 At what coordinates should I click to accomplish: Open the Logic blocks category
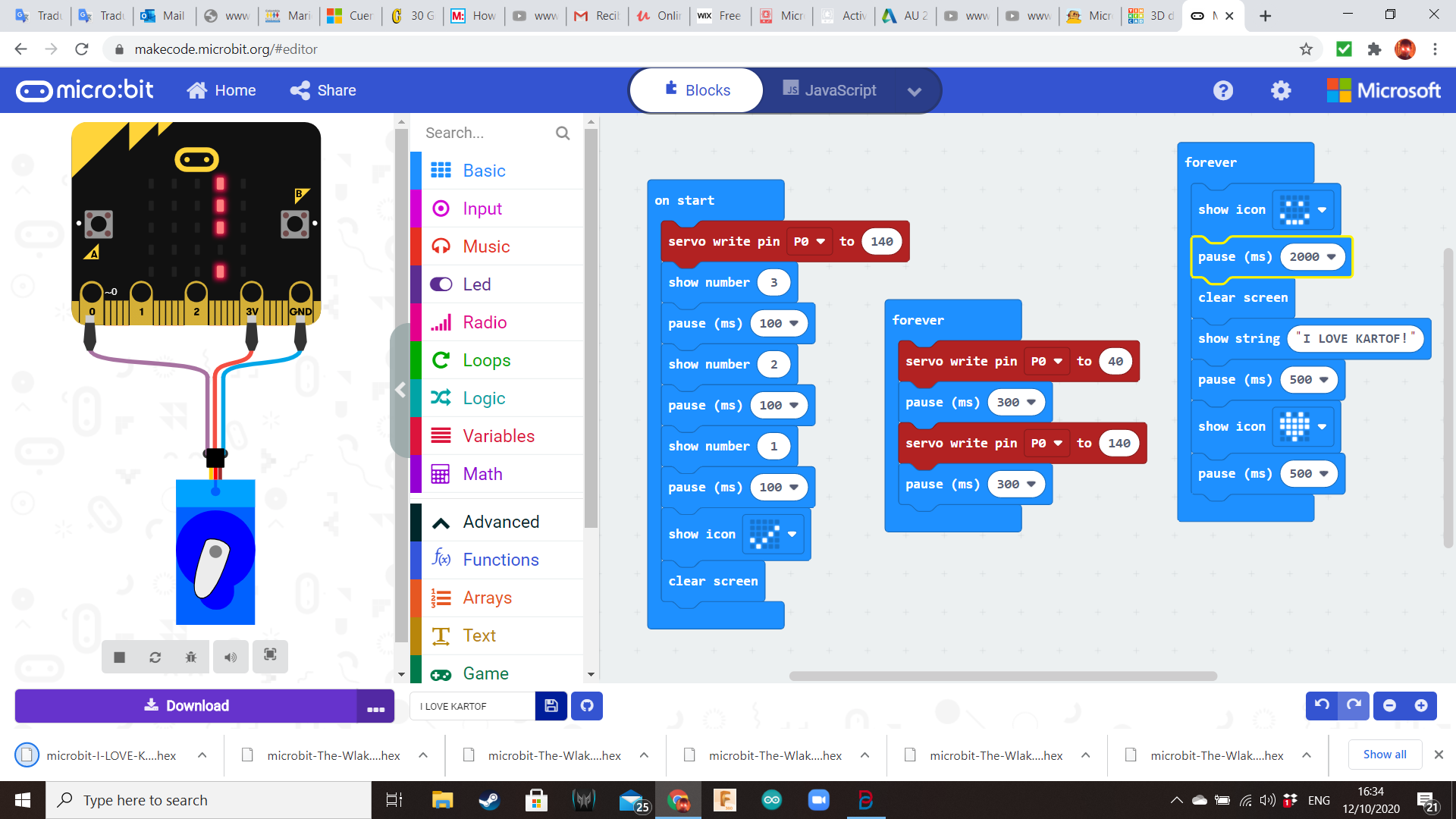click(x=483, y=397)
